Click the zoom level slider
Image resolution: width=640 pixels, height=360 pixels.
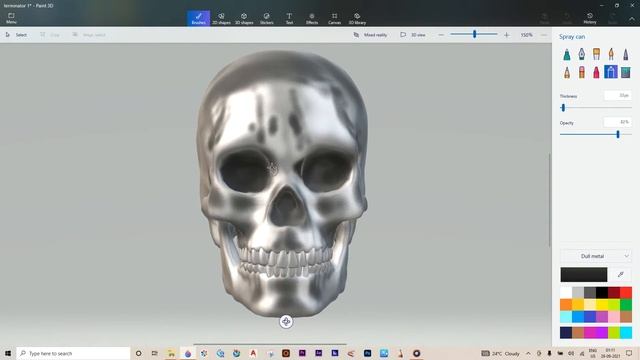[474, 35]
